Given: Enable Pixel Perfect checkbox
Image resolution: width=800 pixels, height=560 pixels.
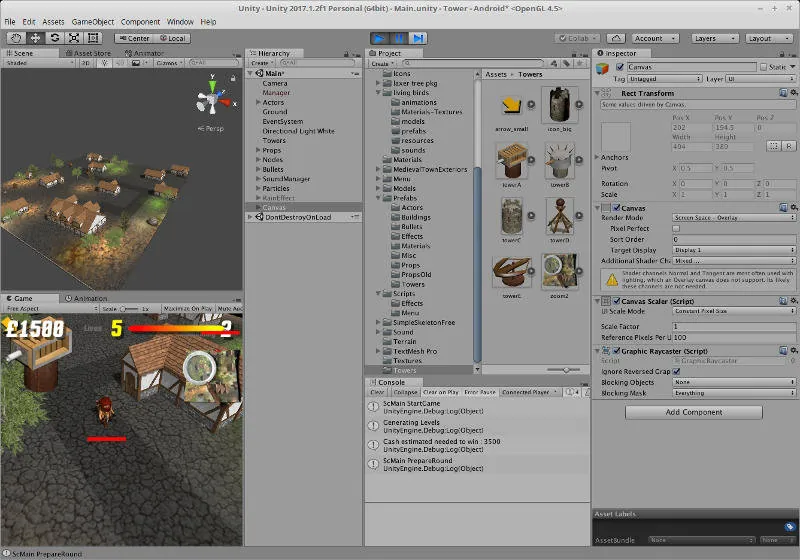Looking at the screenshot, I should pos(676,228).
